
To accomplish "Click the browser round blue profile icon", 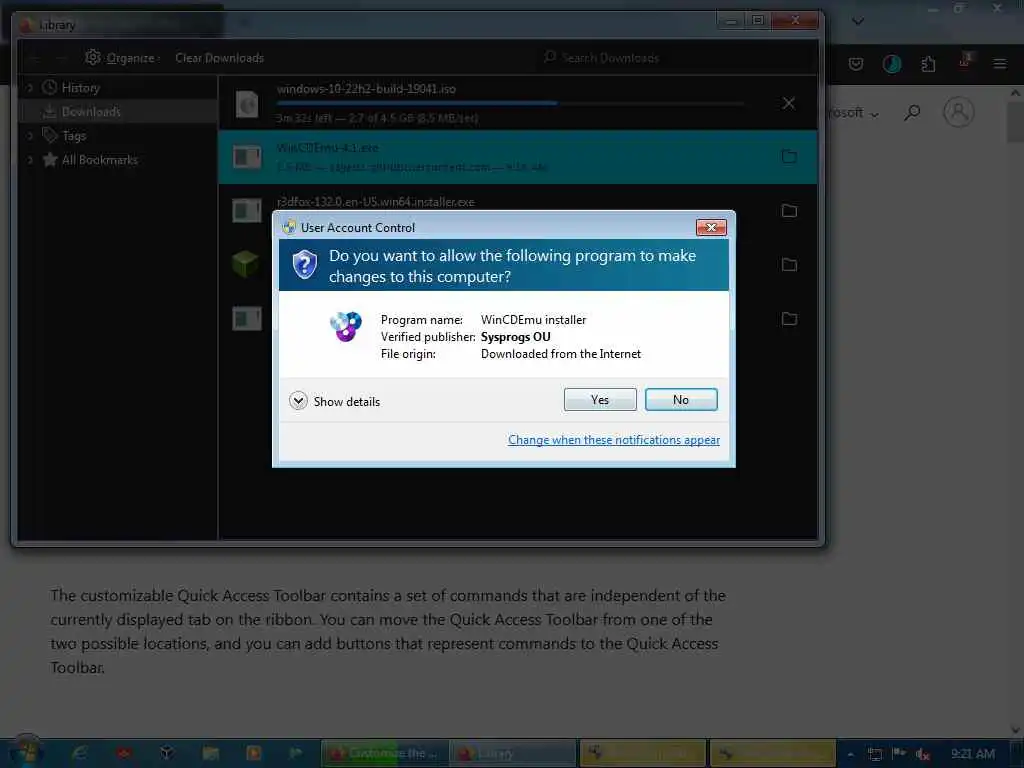I will click(x=891, y=64).
